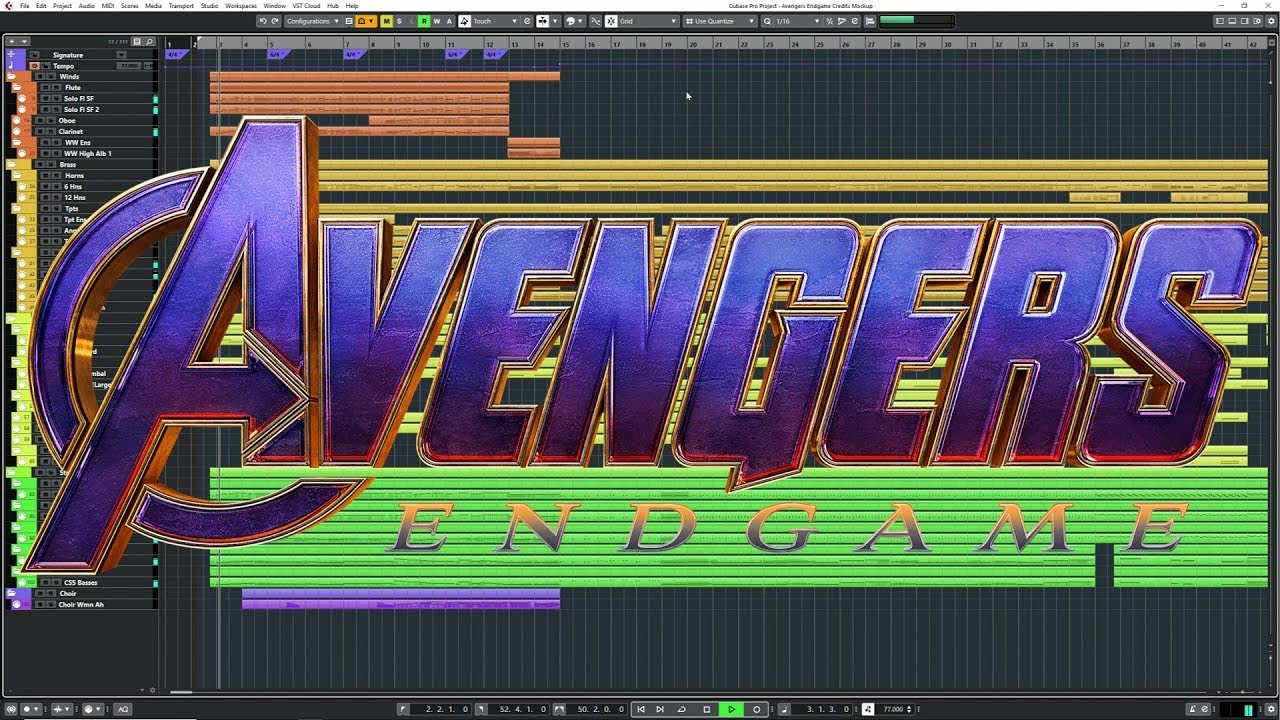This screenshot has width=1280, height=720.
Task: Open the MIDI menu
Action: [108, 6]
